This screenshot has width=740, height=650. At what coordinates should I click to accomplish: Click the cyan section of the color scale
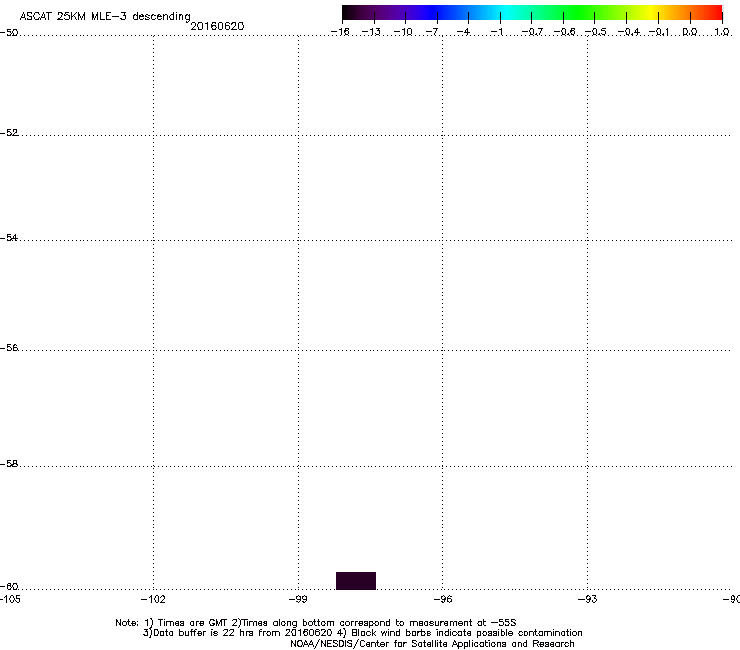pyautogui.click(x=505, y=13)
